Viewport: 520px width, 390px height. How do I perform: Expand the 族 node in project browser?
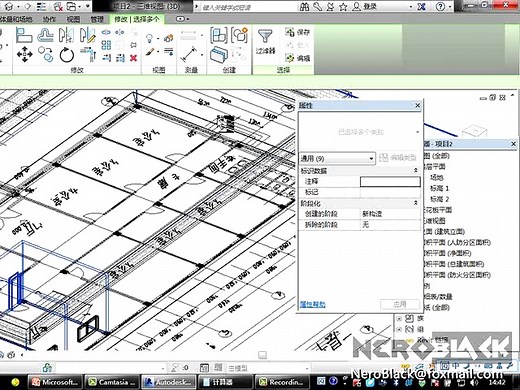(x=399, y=319)
